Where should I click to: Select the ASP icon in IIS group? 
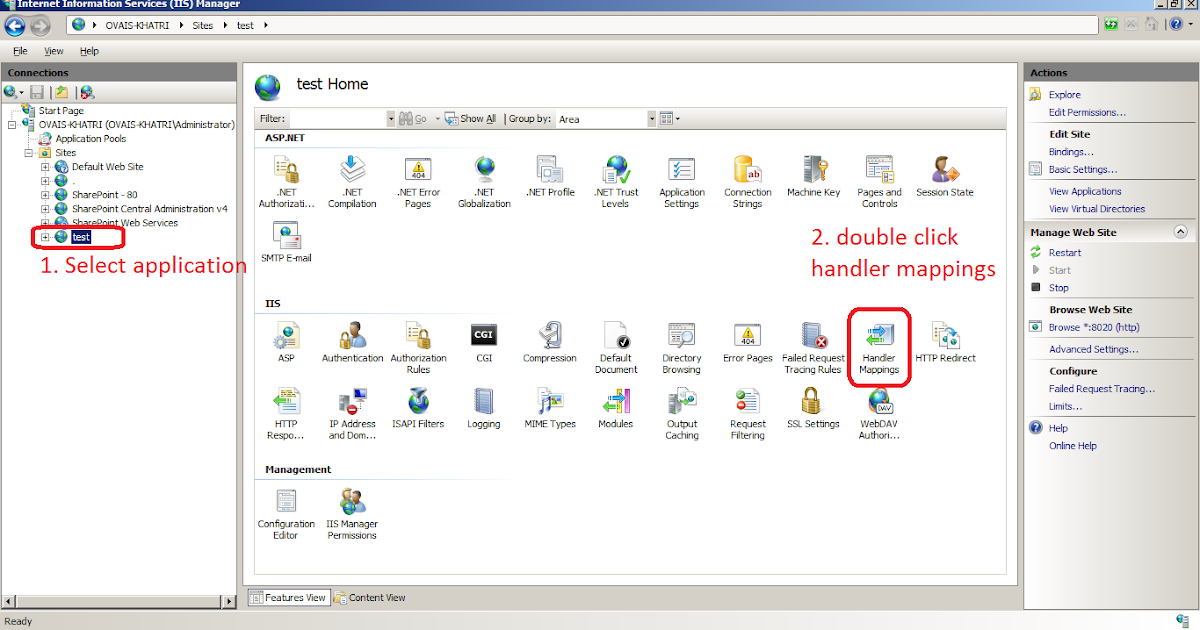tap(286, 342)
